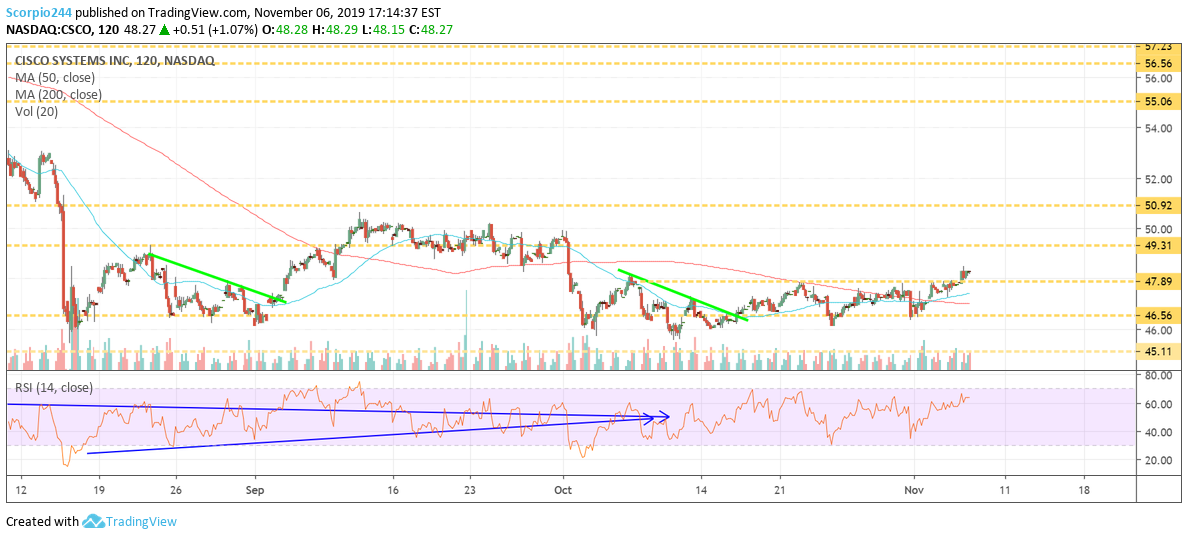Click the 50.92 resistance level label
1188x539 pixels.
1158,205
